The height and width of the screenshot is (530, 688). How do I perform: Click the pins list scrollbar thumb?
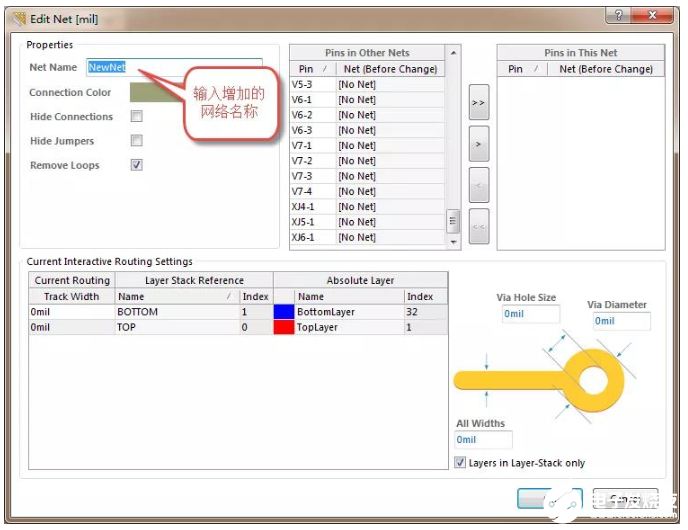coord(453,221)
